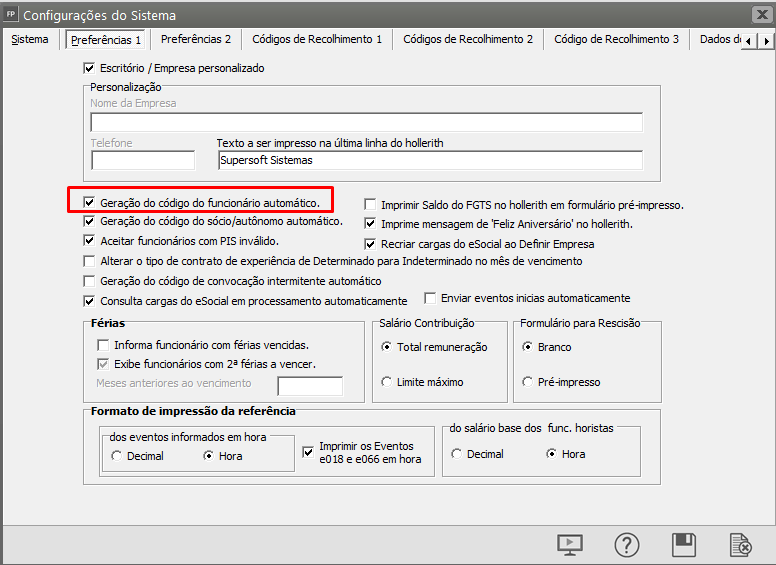
Task: Select 'Decimal' for eventos informados em hora
Action: pos(117,456)
